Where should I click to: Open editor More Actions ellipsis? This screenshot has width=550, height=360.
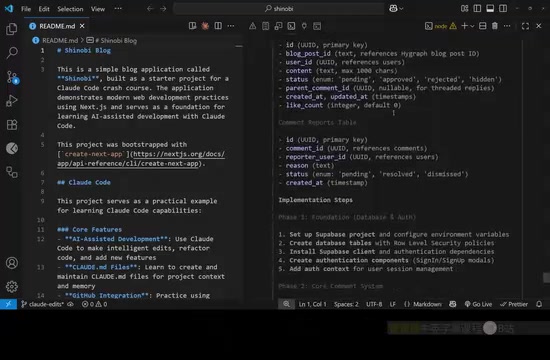pos(231,26)
